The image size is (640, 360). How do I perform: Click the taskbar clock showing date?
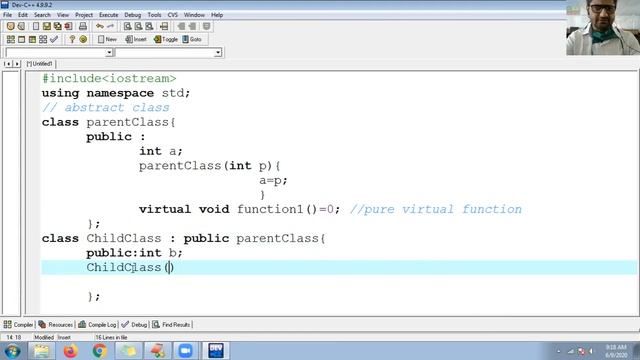(616, 351)
